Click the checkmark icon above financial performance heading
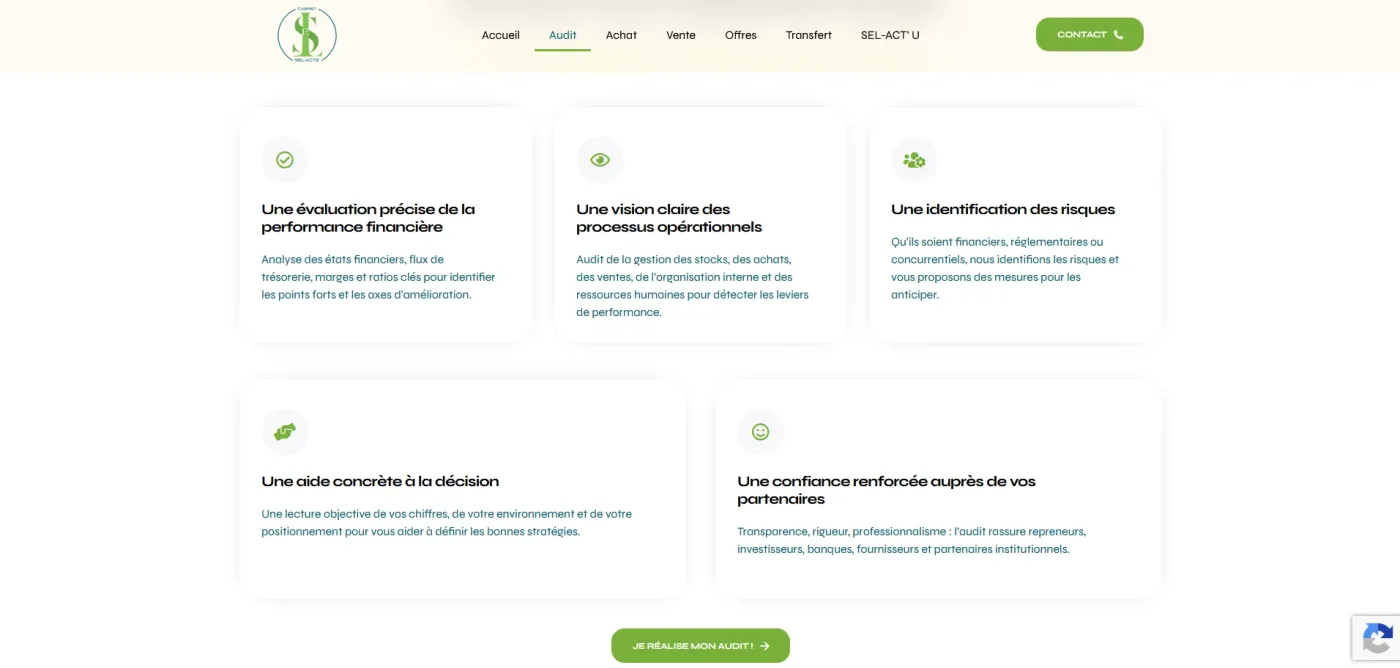Screen dimensions: 1400x668 [285, 160]
